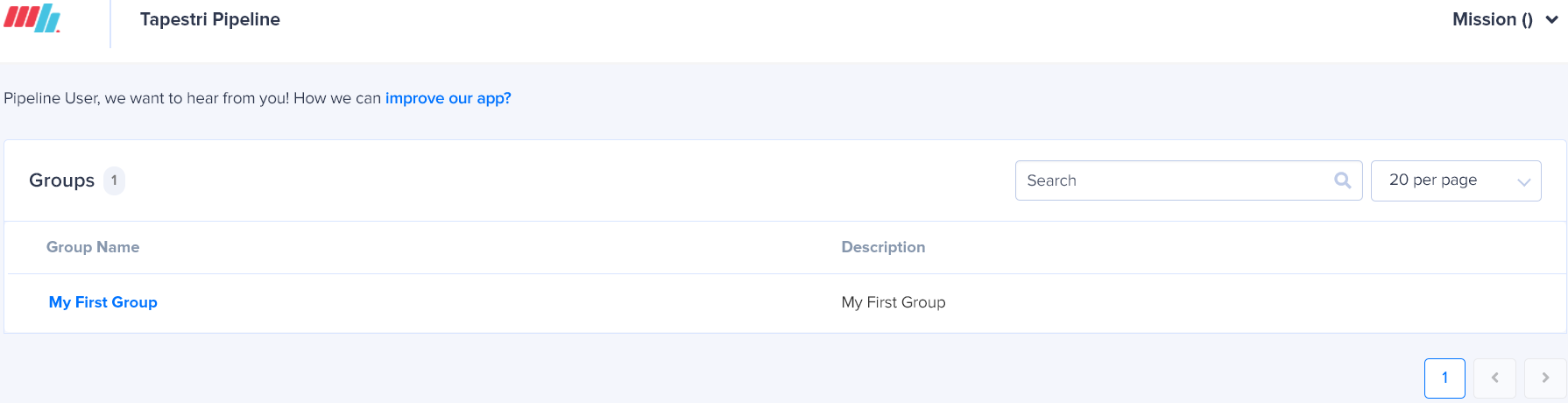1568x403 pixels.
Task: Click the arrow in 20 per page box
Action: [1523, 181]
